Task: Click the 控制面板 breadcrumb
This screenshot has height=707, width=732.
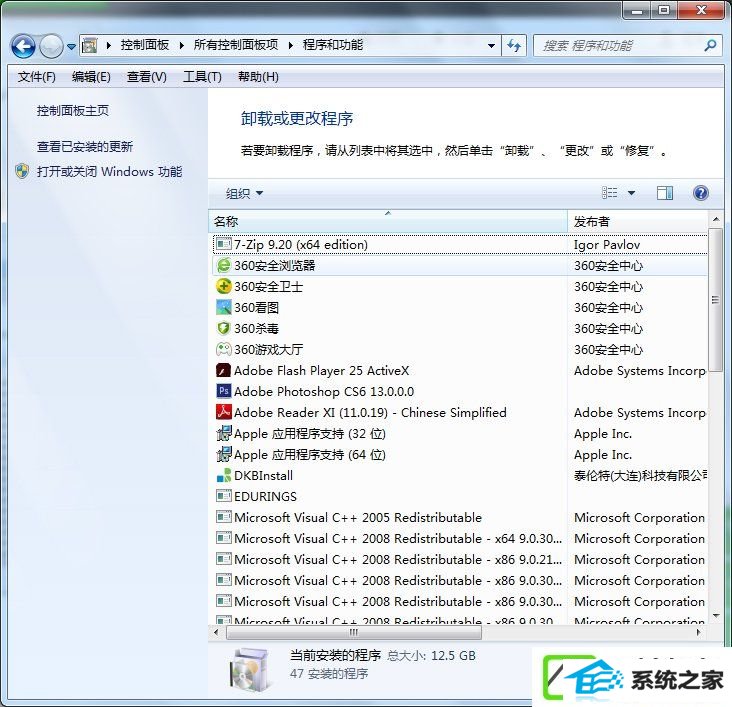Action: 145,45
